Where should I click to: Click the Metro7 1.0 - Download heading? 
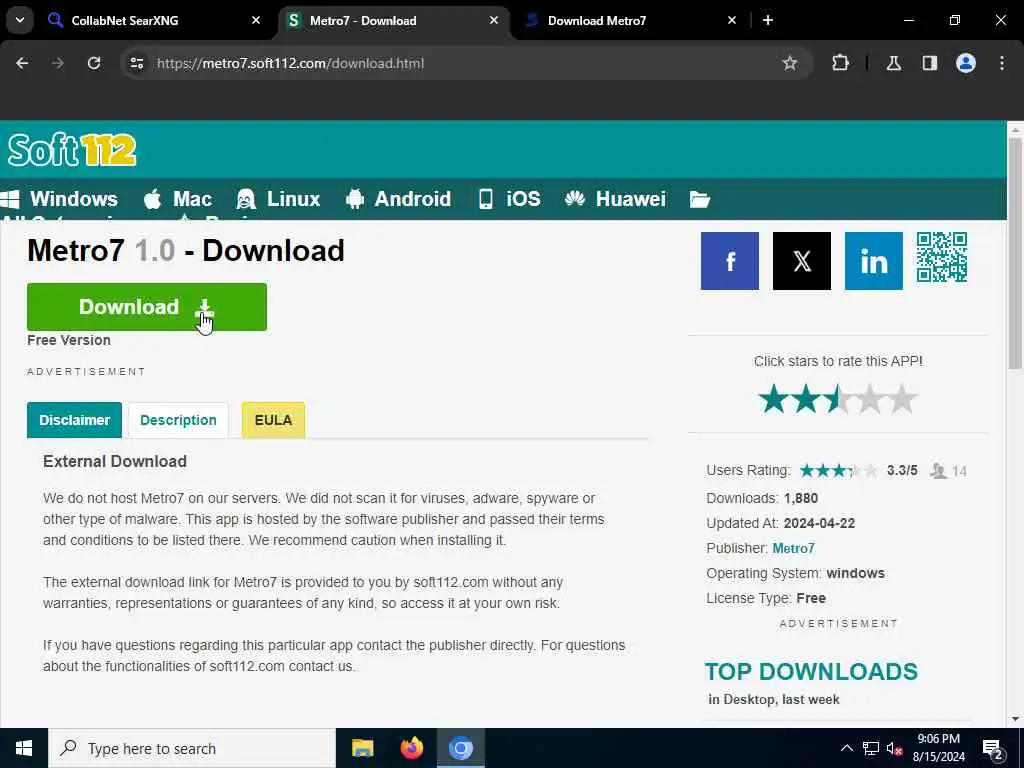coord(185,251)
